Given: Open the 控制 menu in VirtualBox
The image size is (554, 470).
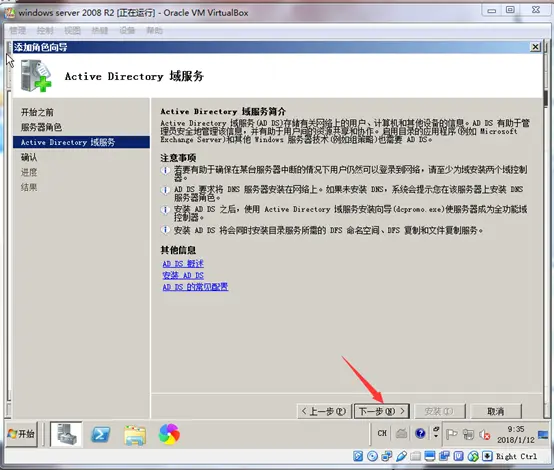Looking at the screenshot, I should pyautogui.click(x=45, y=31).
